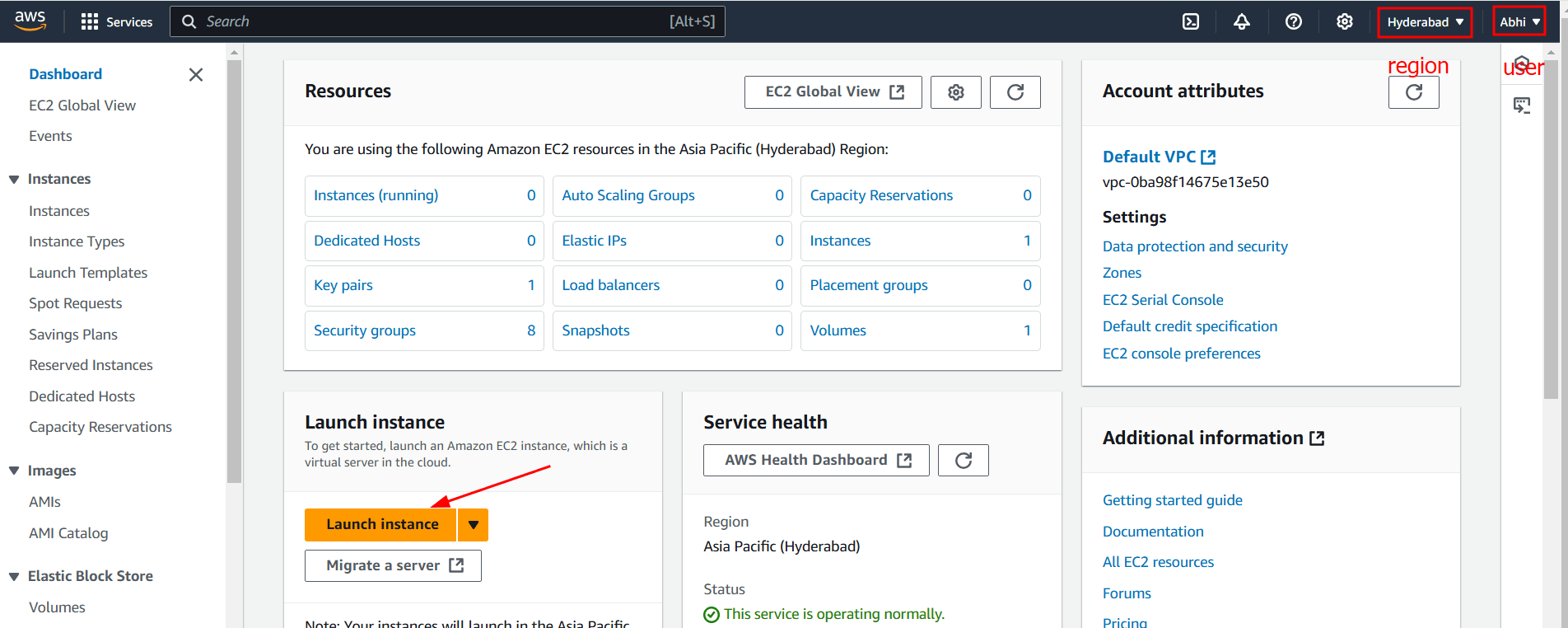This screenshot has height=628, width=1568.
Task: Open Placement groups resource link
Action: point(869,285)
